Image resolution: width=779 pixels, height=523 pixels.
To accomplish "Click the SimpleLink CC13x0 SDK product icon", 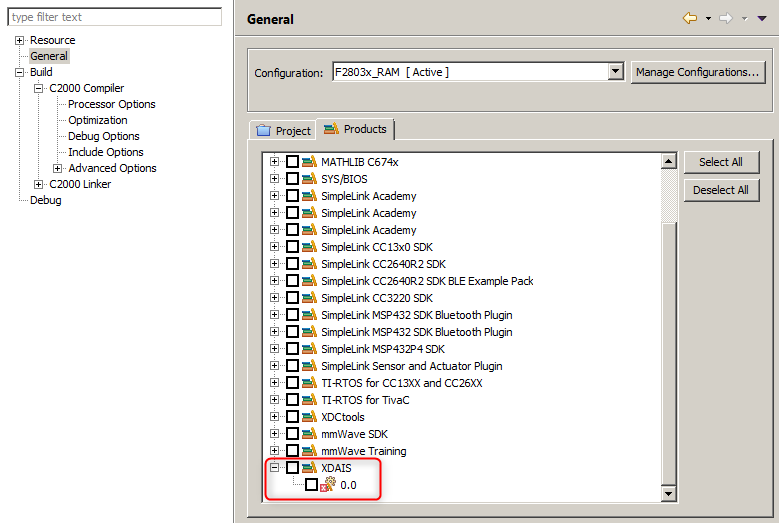I will [x=309, y=246].
